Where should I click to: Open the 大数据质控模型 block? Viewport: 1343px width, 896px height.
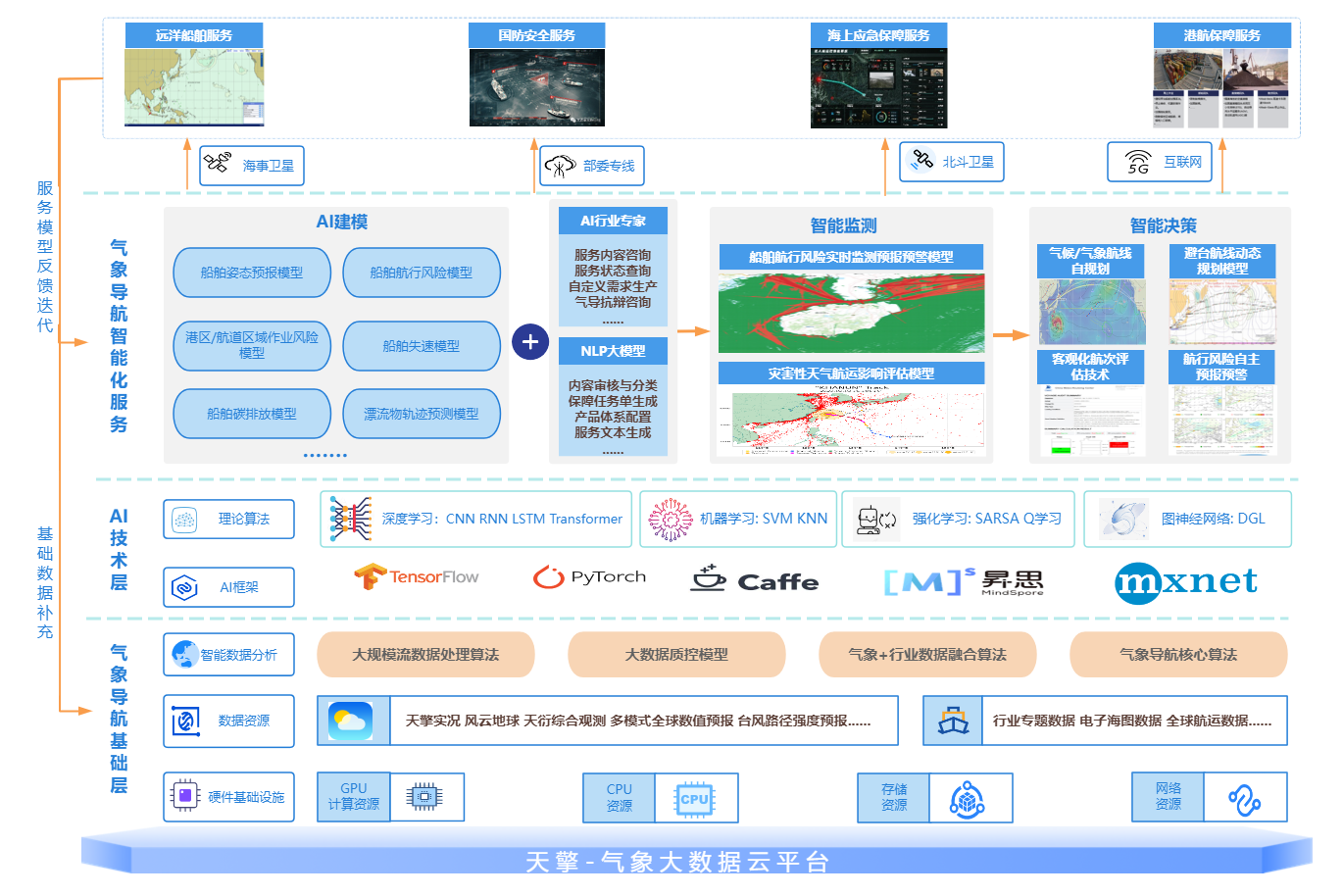click(x=676, y=654)
